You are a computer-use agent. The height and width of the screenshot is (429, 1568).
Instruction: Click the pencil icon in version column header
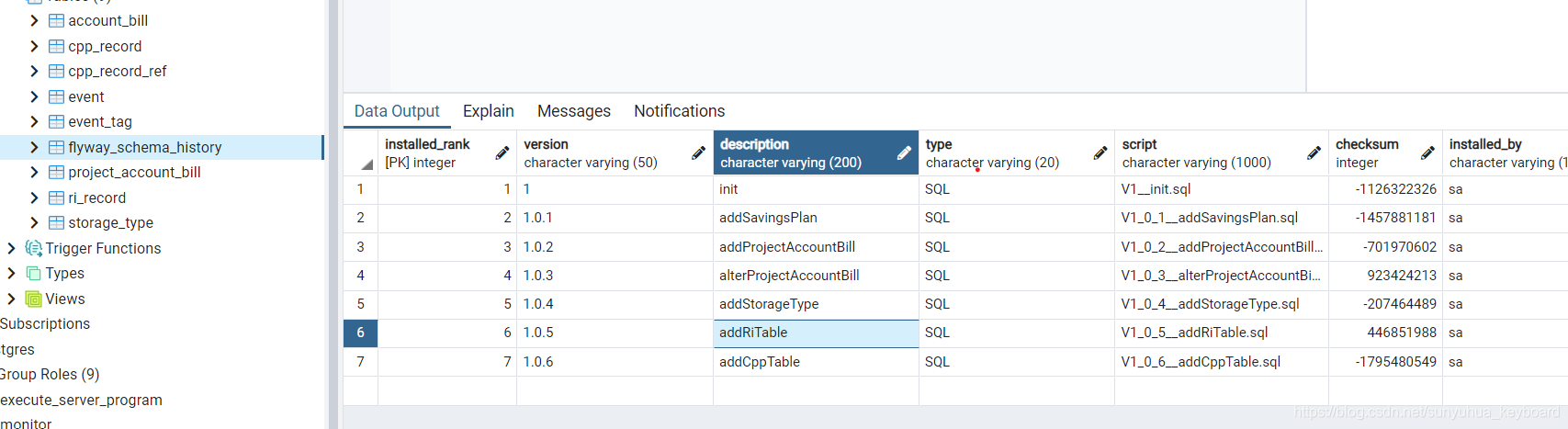(698, 153)
